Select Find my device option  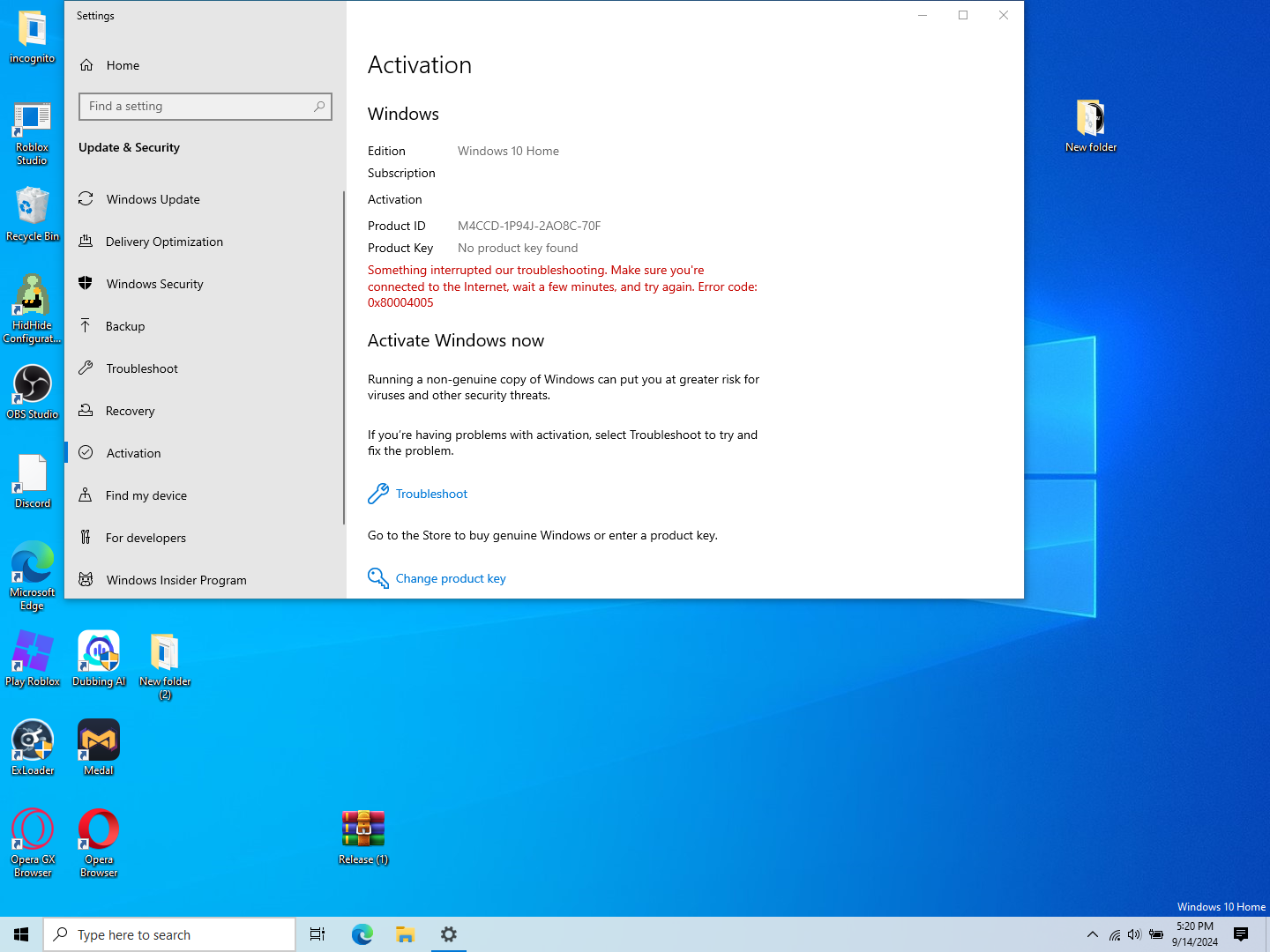click(x=146, y=495)
